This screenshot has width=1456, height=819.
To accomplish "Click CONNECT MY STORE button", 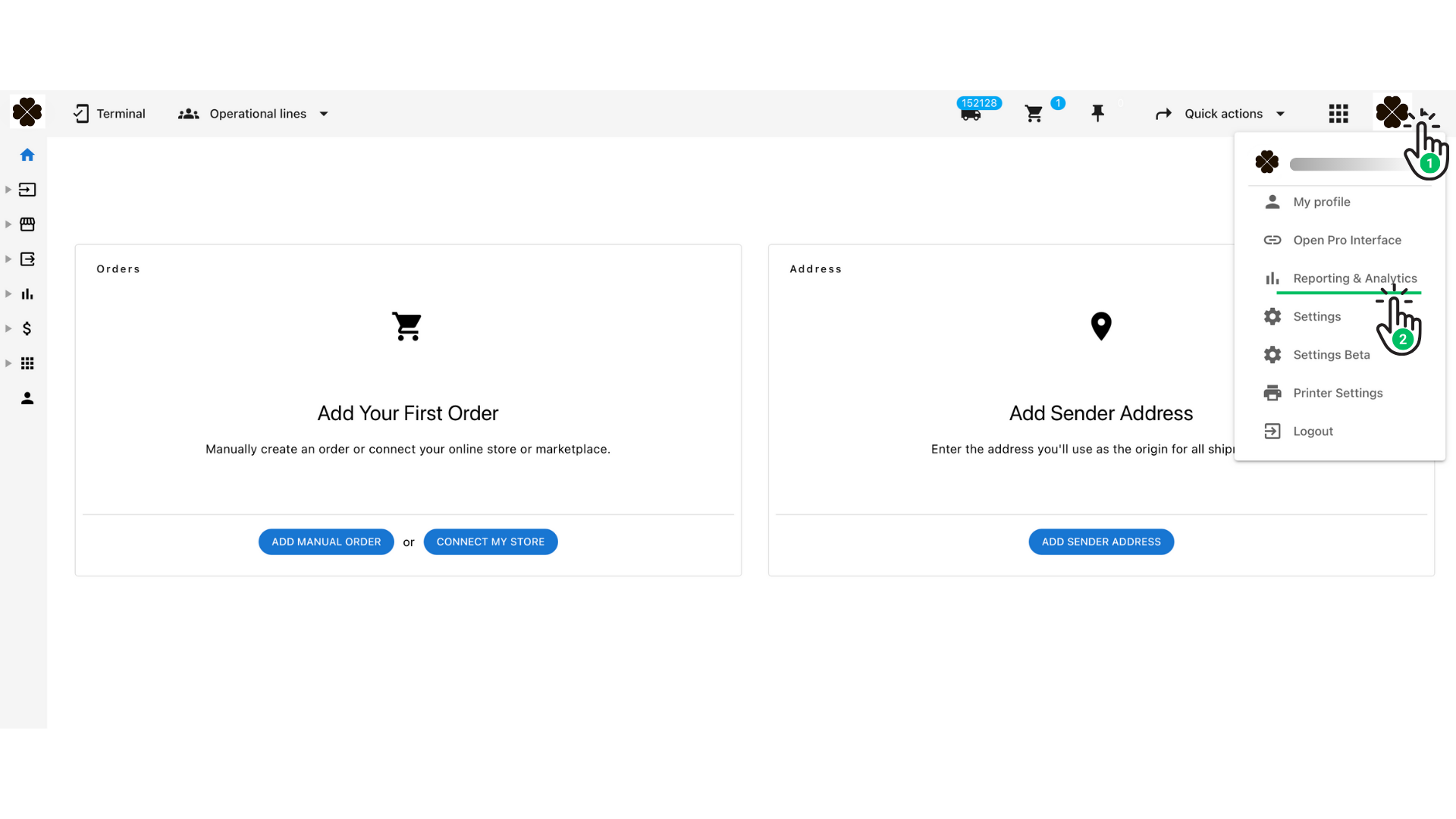I will click(x=490, y=541).
